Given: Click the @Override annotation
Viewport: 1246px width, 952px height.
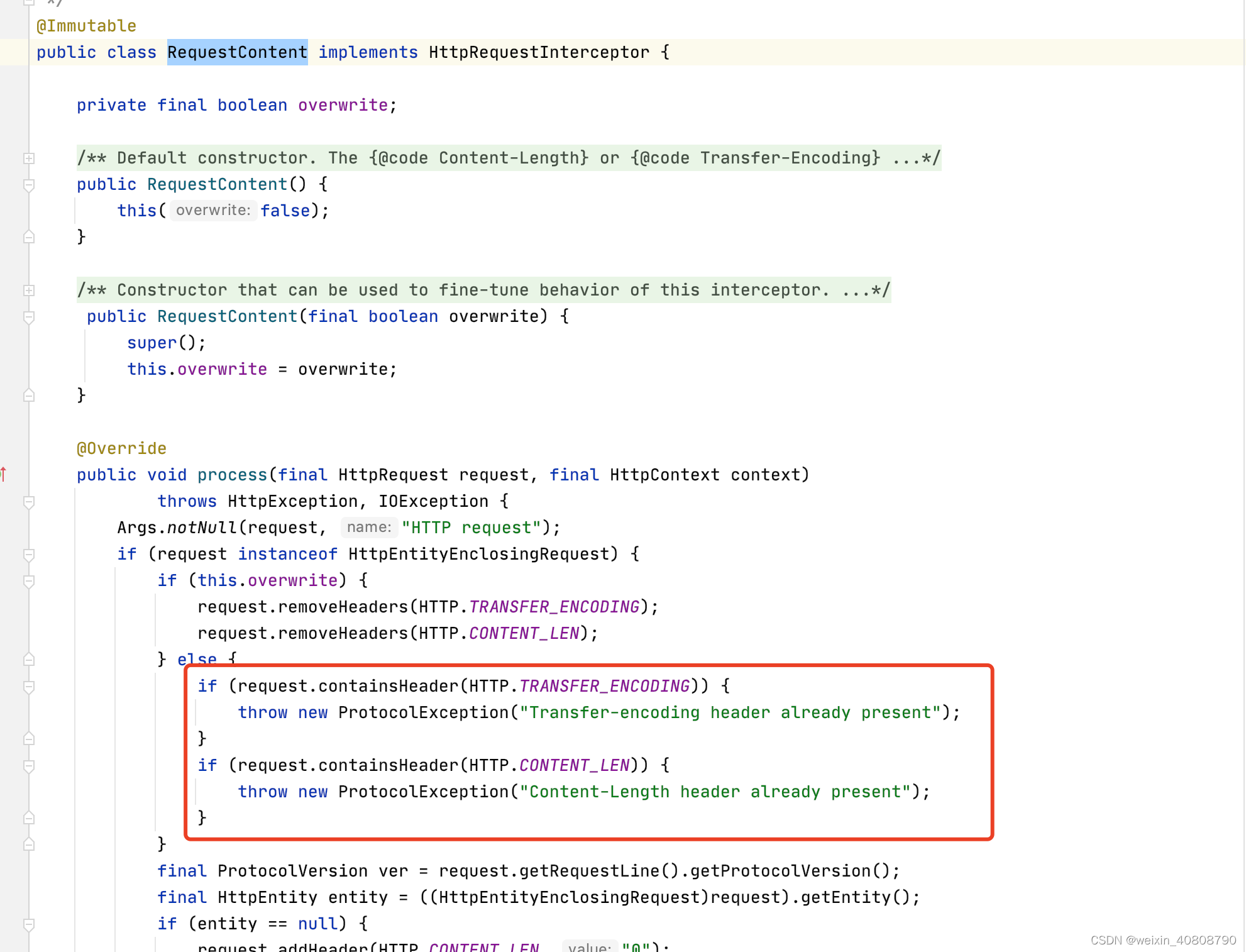Looking at the screenshot, I should tap(121, 448).
